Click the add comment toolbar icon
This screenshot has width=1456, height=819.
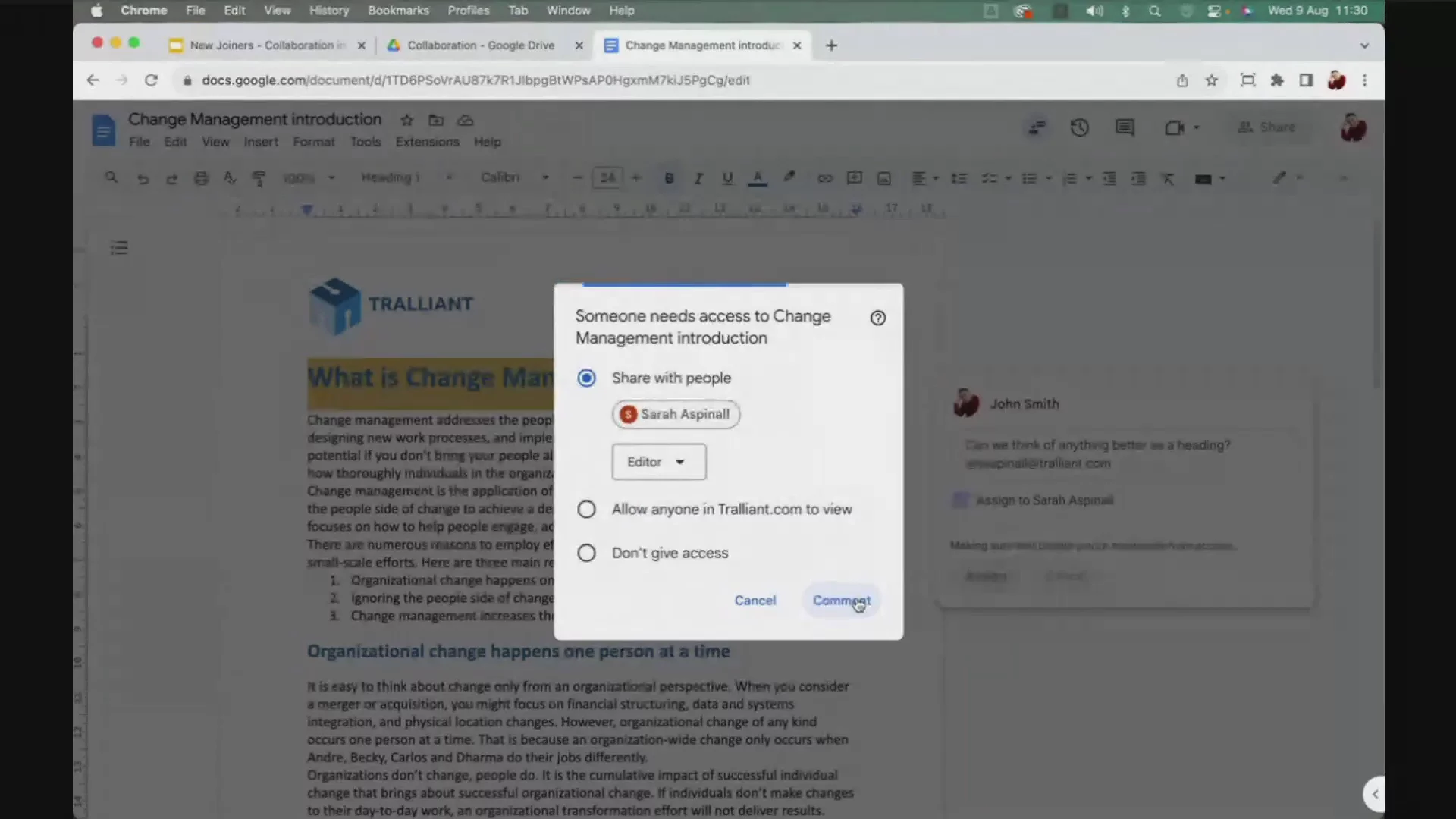point(855,177)
